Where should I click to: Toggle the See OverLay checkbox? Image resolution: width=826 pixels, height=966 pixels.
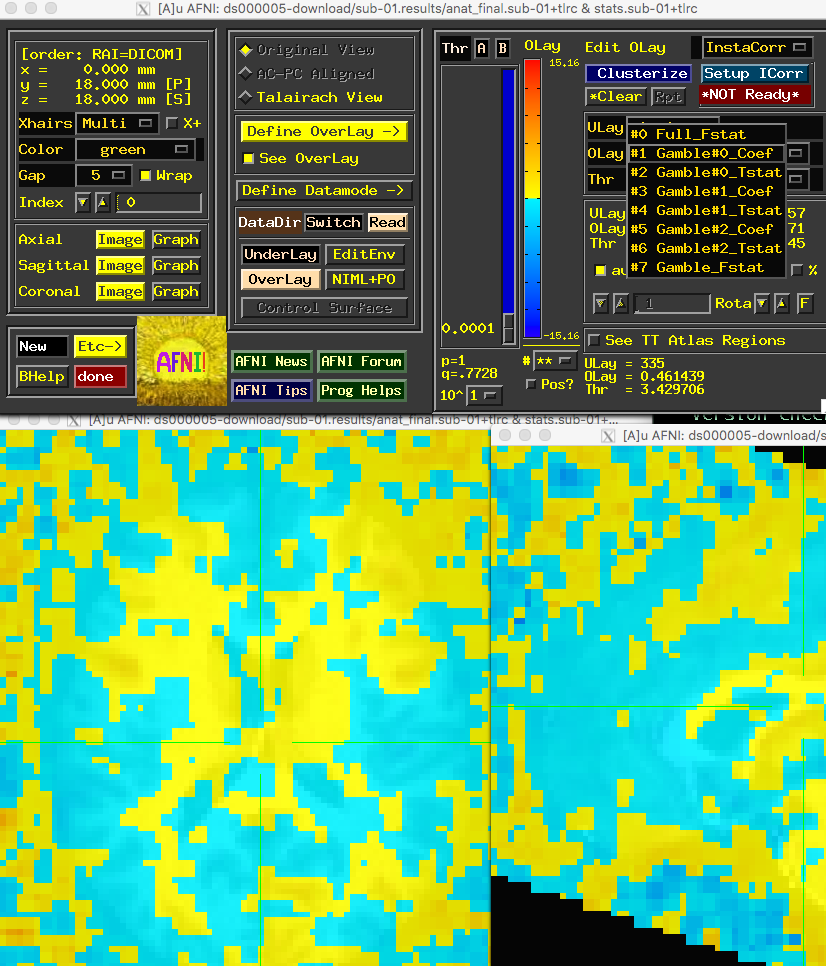(248, 158)
